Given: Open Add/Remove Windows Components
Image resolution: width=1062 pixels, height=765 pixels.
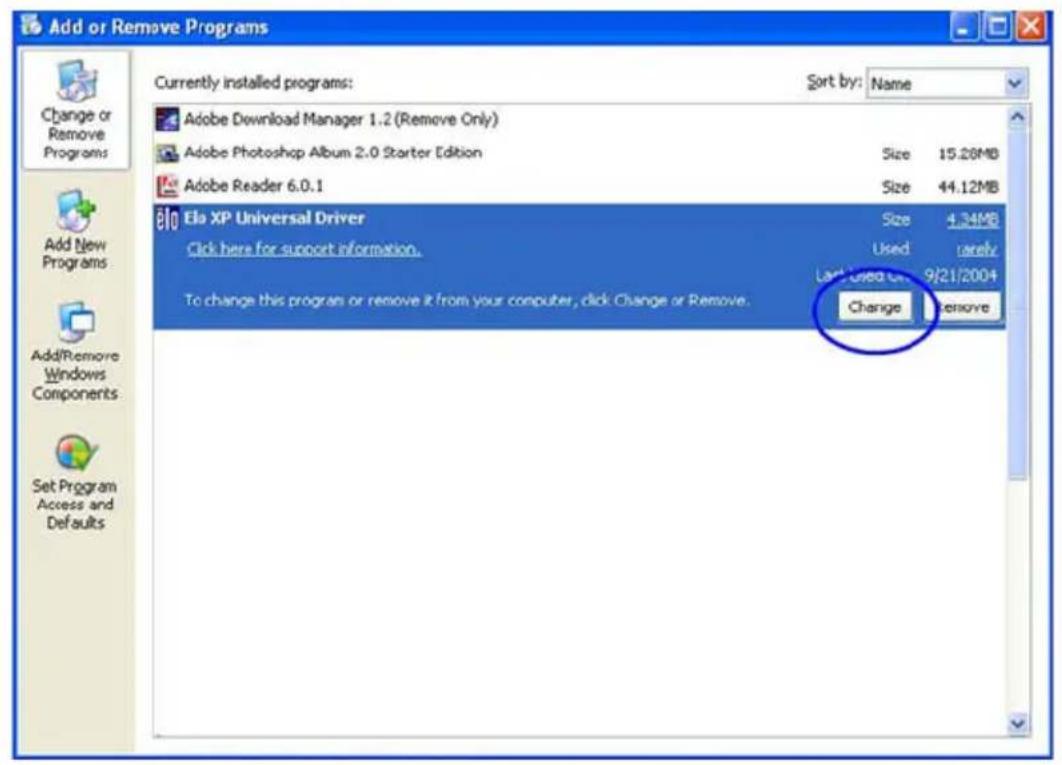Looking at the screenshot, I should (x=75, y=351).
